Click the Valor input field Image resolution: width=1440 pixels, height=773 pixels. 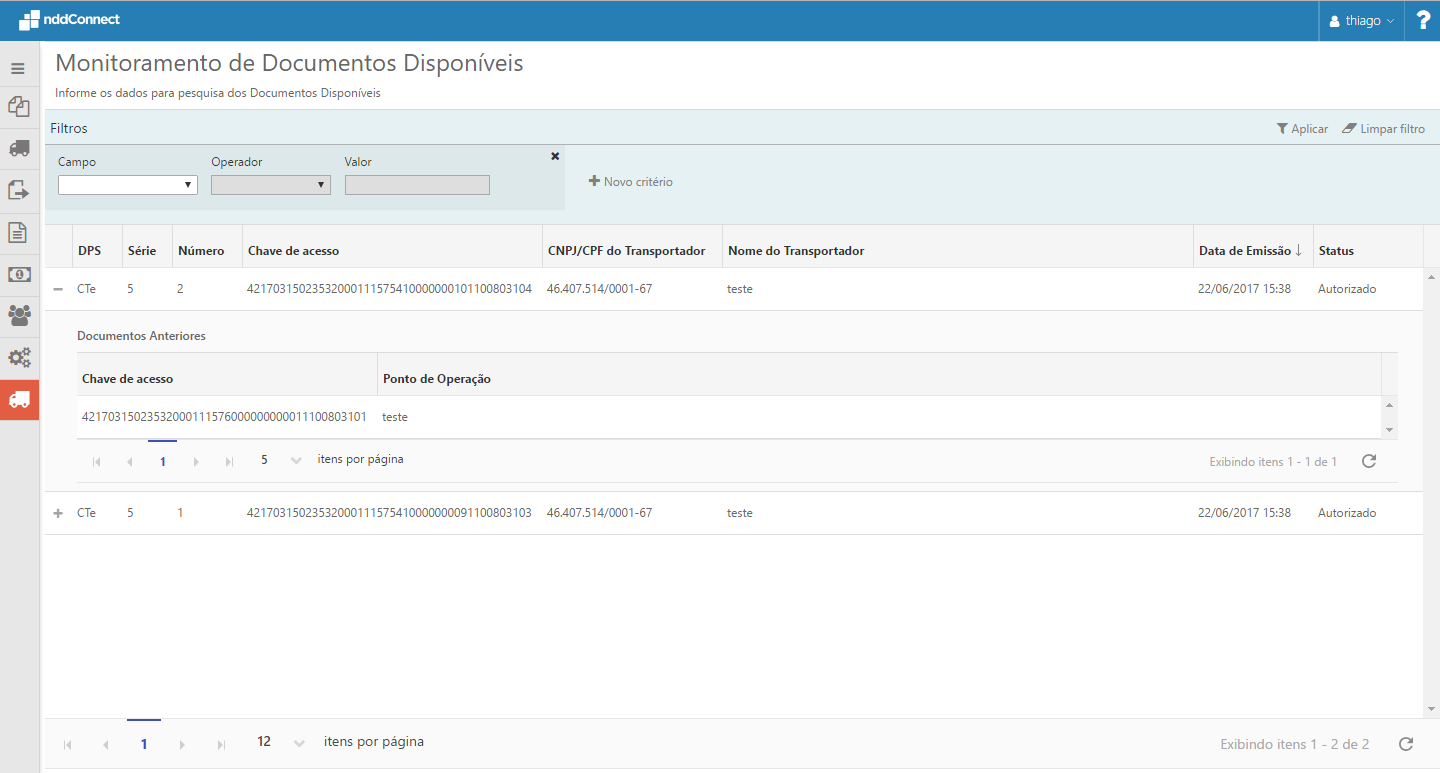pyautogui.click(x=417, y=185)
